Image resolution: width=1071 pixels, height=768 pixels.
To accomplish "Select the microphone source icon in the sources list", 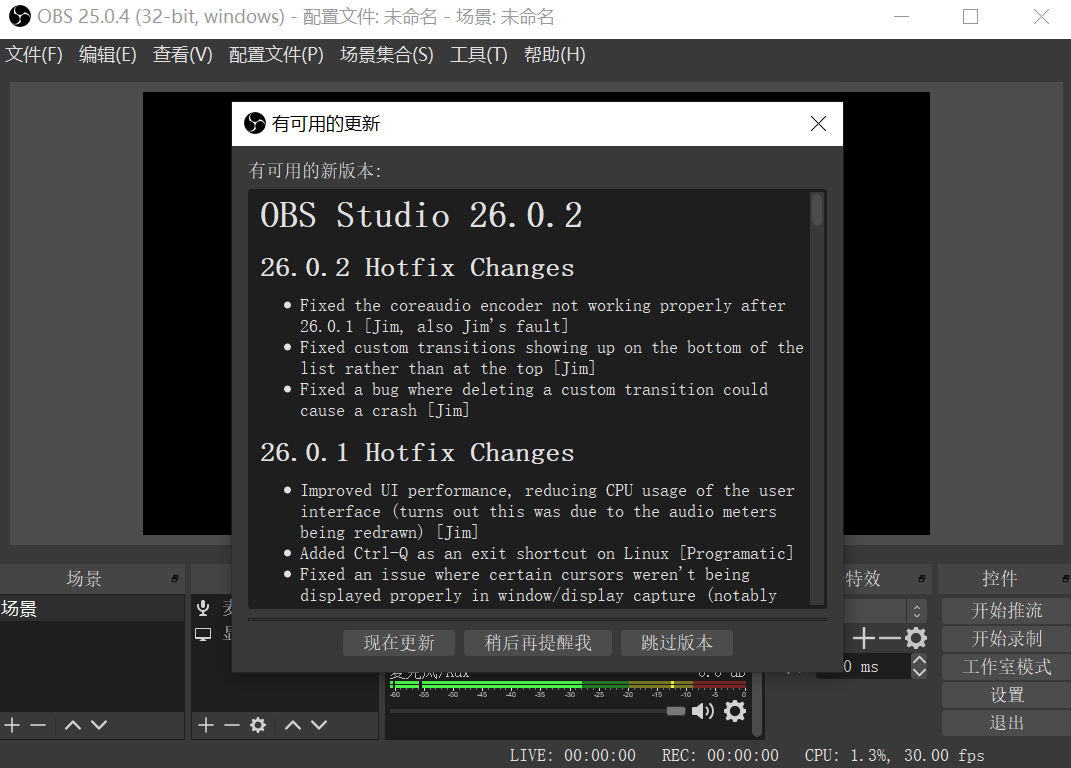I will (x=203, y=607).
